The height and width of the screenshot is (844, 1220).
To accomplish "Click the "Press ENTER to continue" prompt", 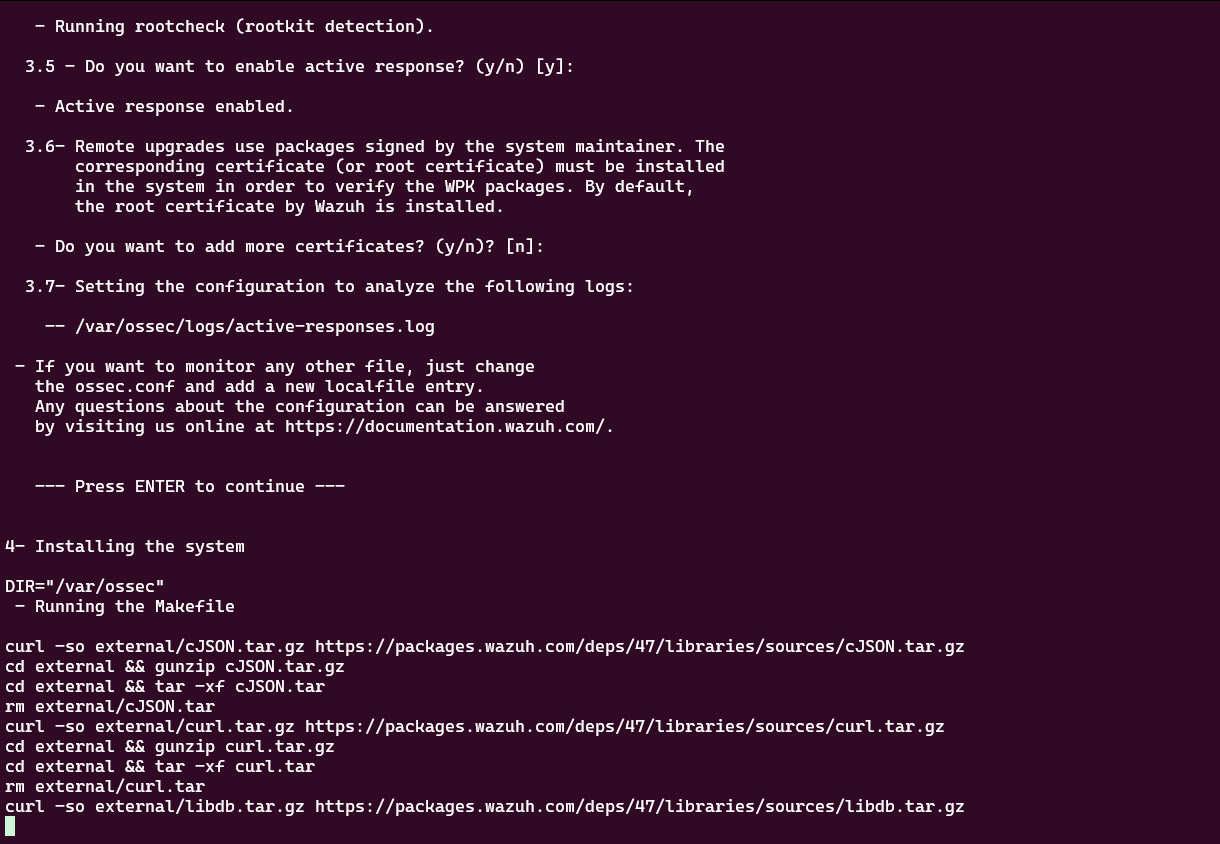I will (189, 486).
